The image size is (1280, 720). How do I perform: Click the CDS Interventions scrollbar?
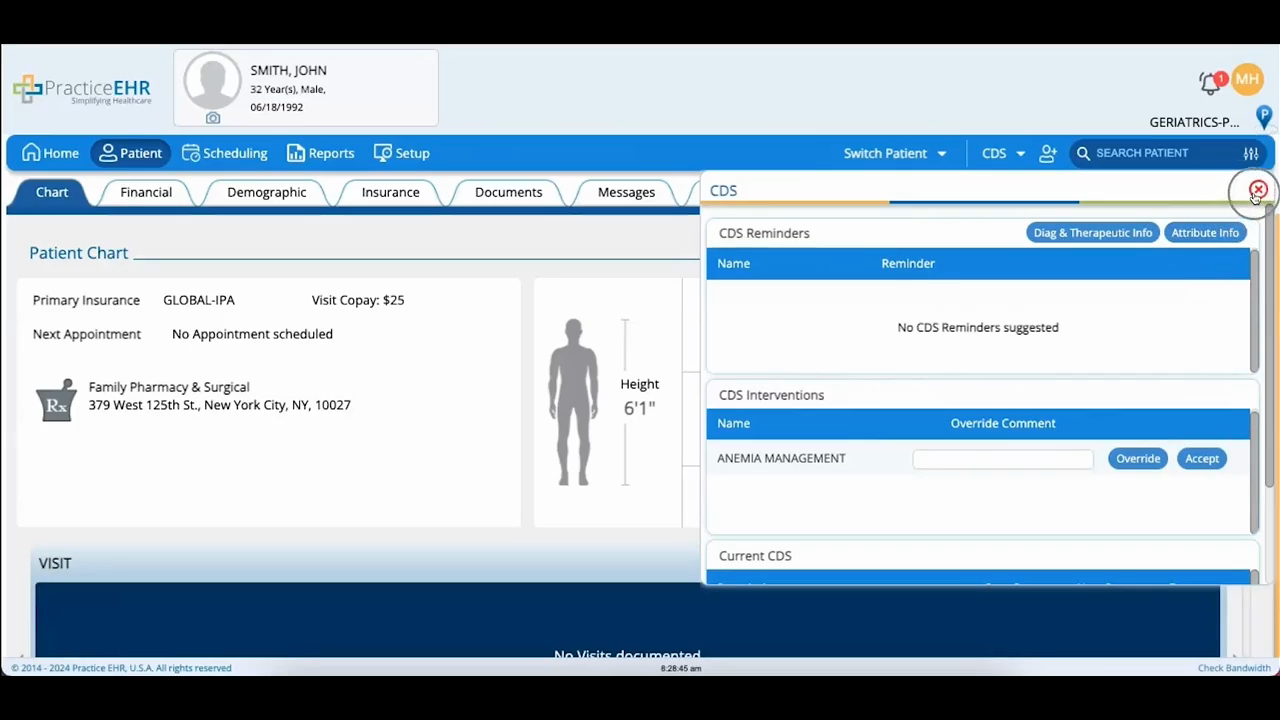1254,471
